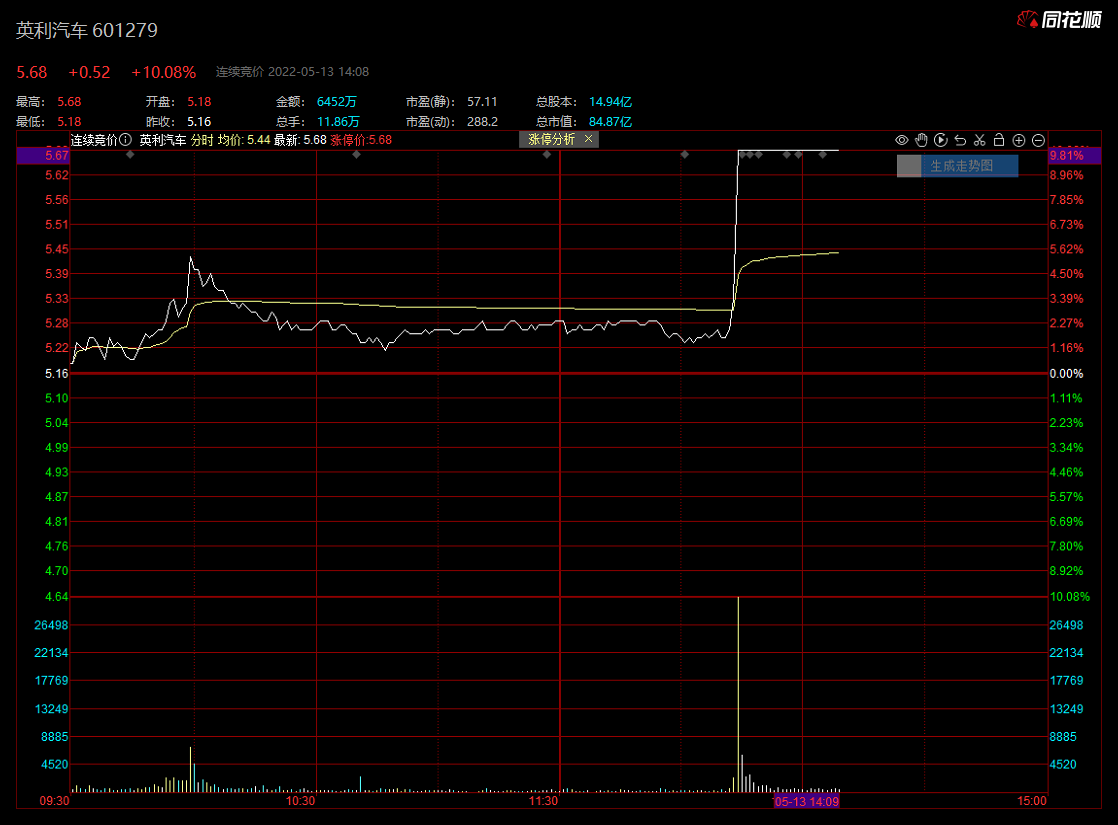Click the 5.16 previous close axis label

[56, 374]
